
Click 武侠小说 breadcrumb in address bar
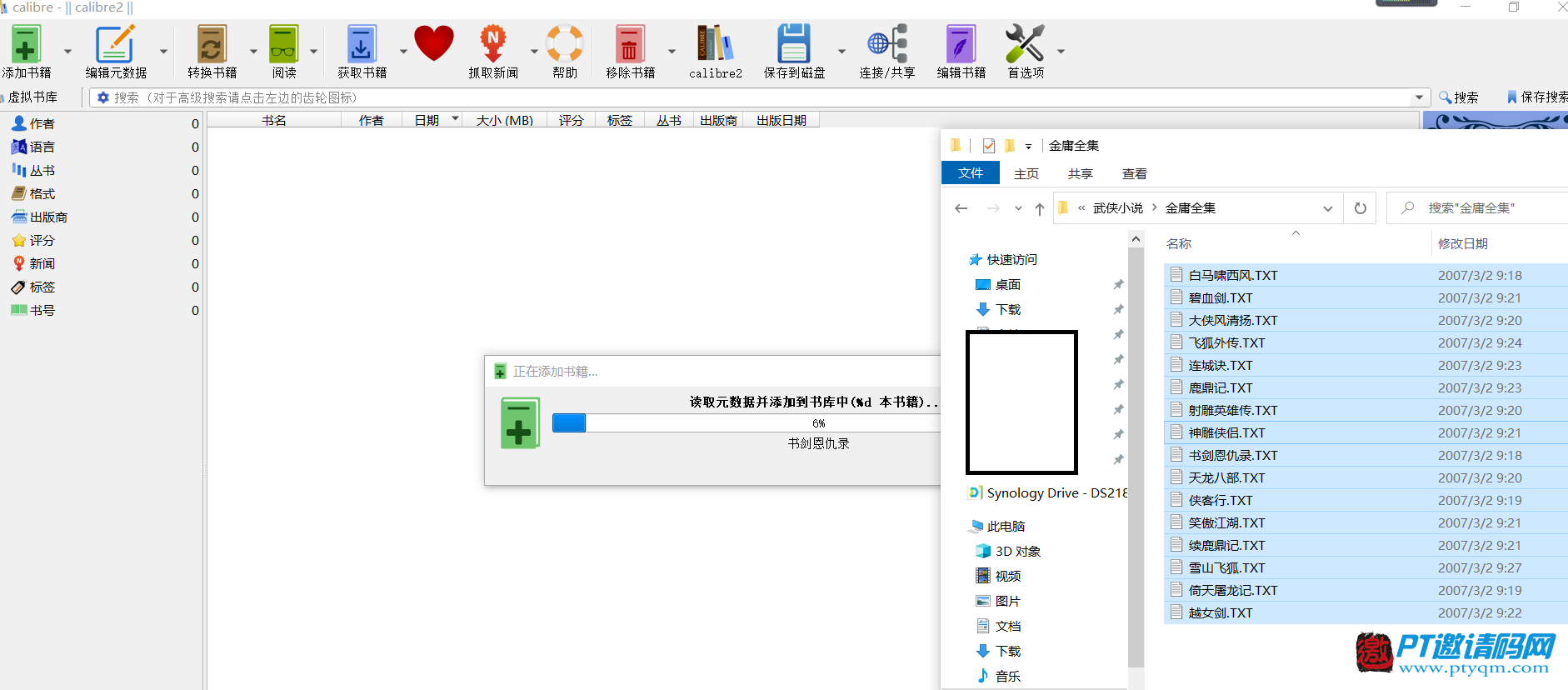(1118, 208)
